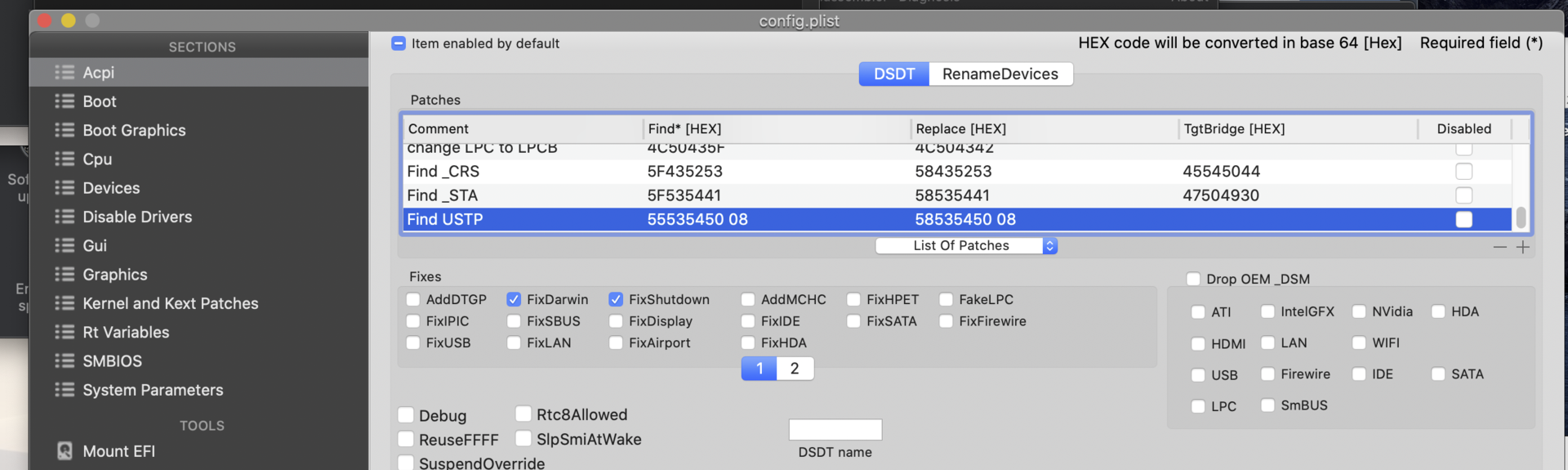1568x470 pixels.
Task: Open the SMBIOS section
Action: coord(198,361)
